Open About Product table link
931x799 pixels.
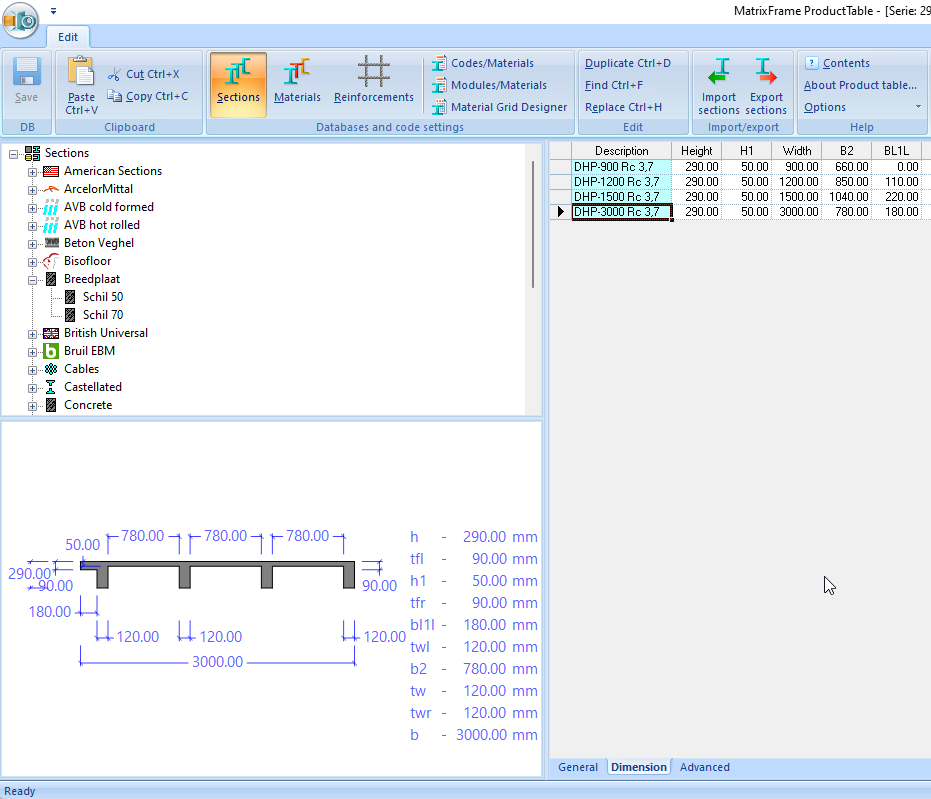[x=860, y=85]
